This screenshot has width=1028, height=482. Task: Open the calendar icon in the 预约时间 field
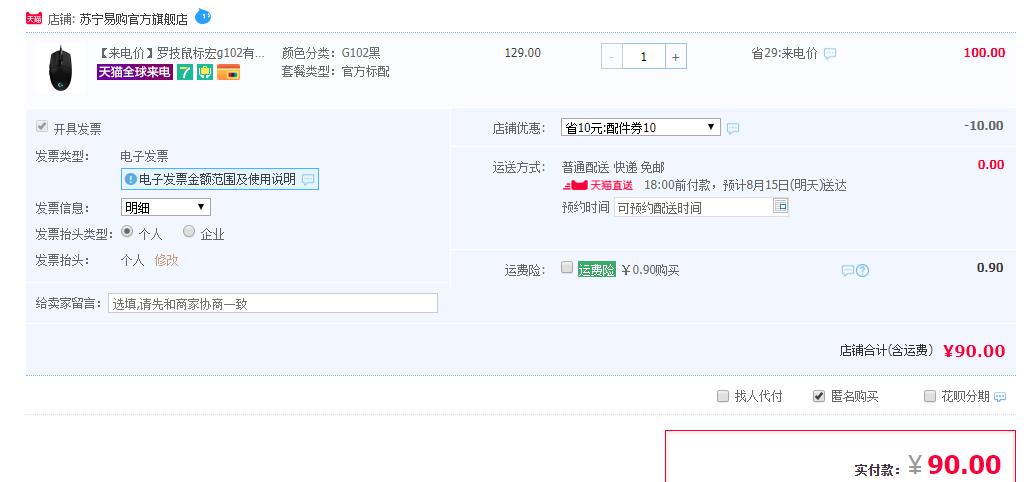(x=780, y=206)
